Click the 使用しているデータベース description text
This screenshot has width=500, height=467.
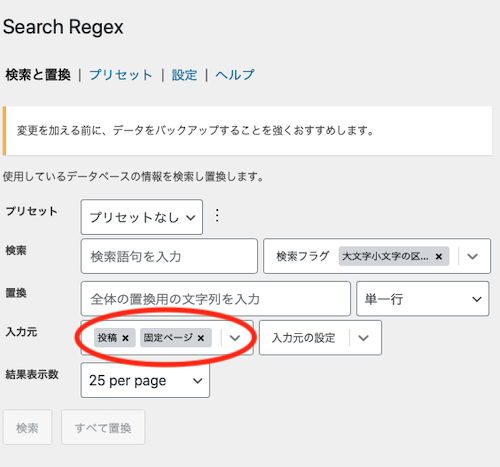(133, 176)
